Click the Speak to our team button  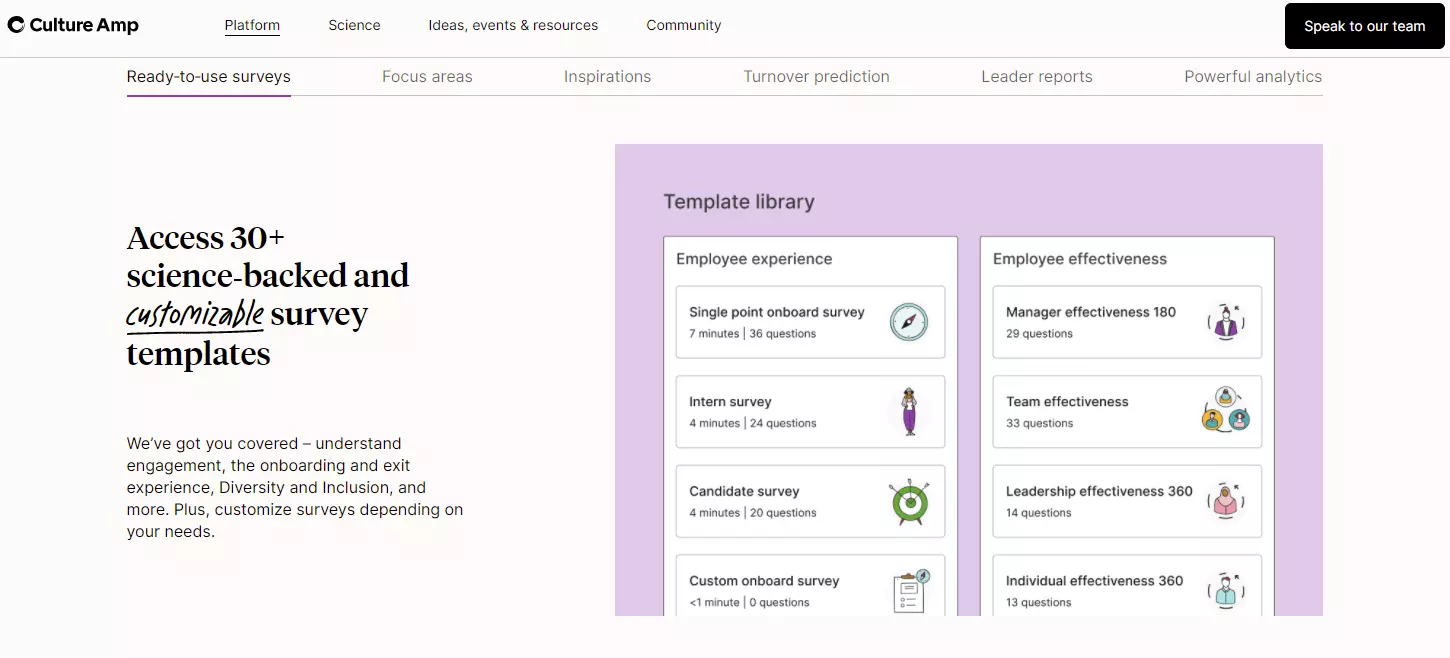(1364, 26)
